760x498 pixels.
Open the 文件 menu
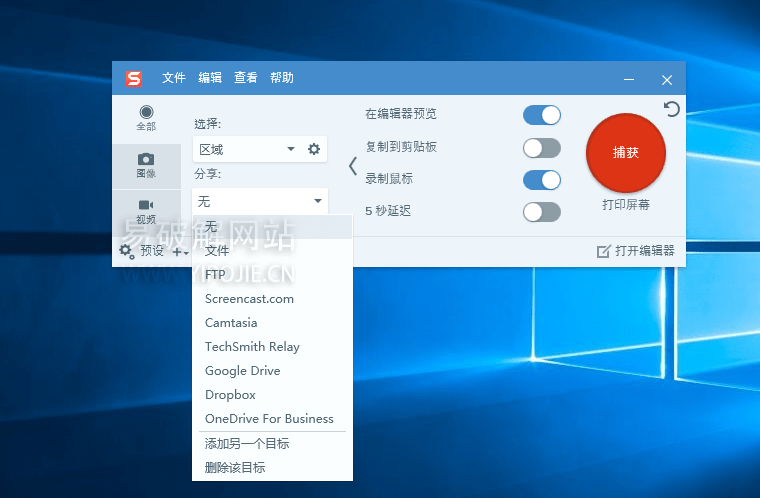point(174,78)
